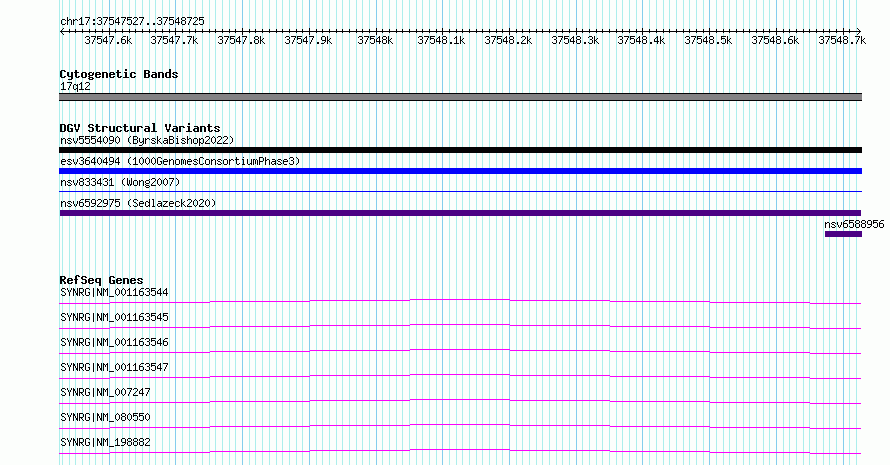Click the thin blue nsv833431 variant line
The width and height of the screenshot is (890, 465).
pyautogui.click(x=460, y=191)
